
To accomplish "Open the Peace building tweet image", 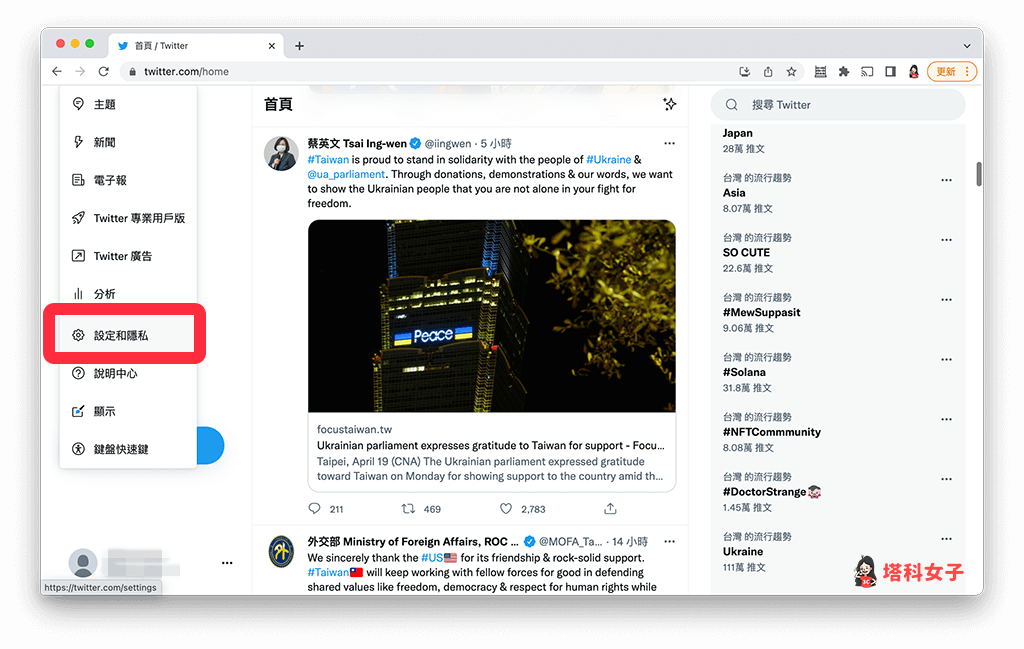I will point(492,316).
